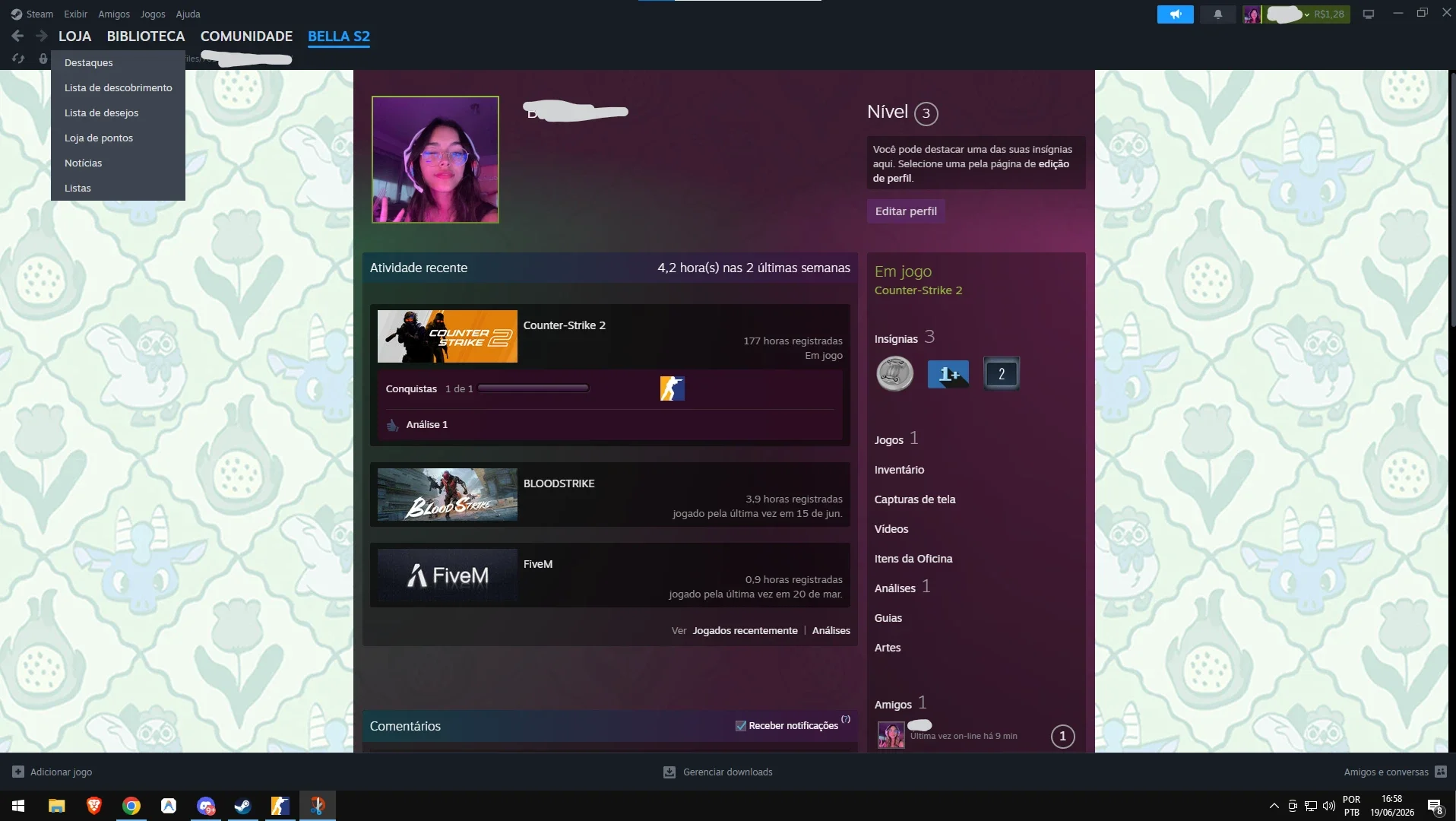1456x821 pixels.
Task: Switch to Big Picture mode icon
Action: point(1369,14)
